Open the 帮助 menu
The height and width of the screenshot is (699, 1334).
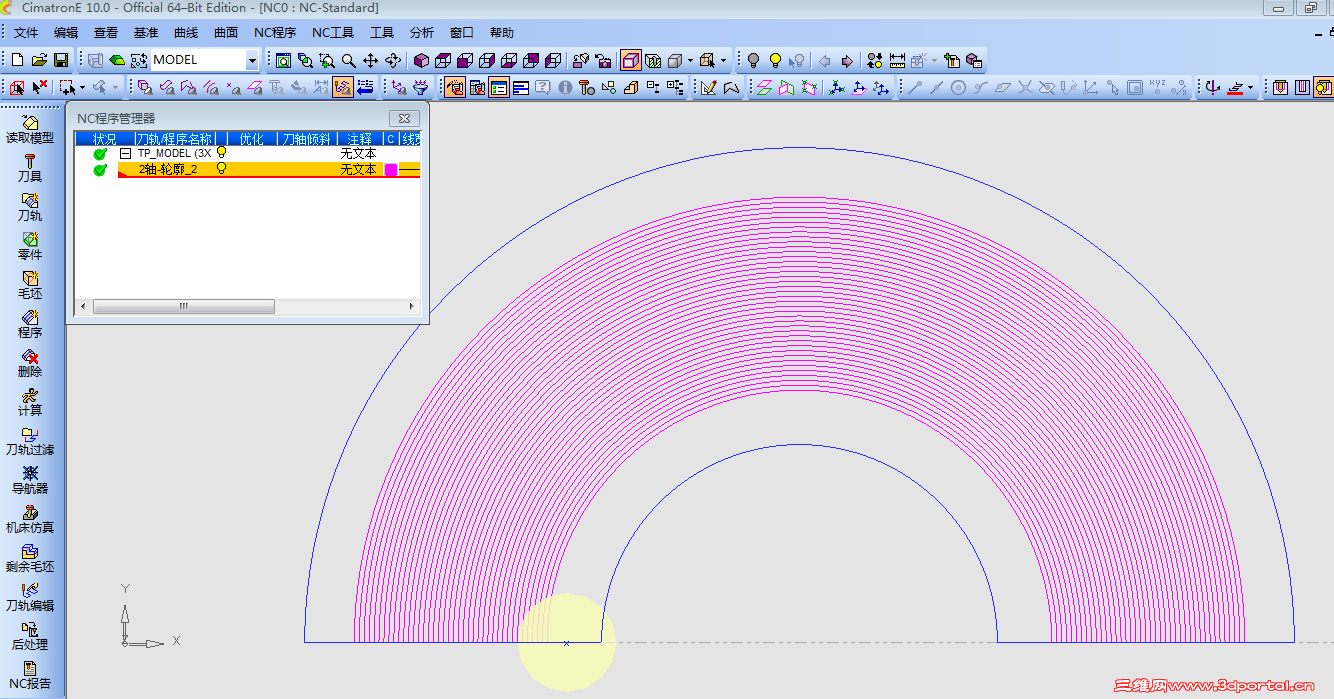point(502,33)
